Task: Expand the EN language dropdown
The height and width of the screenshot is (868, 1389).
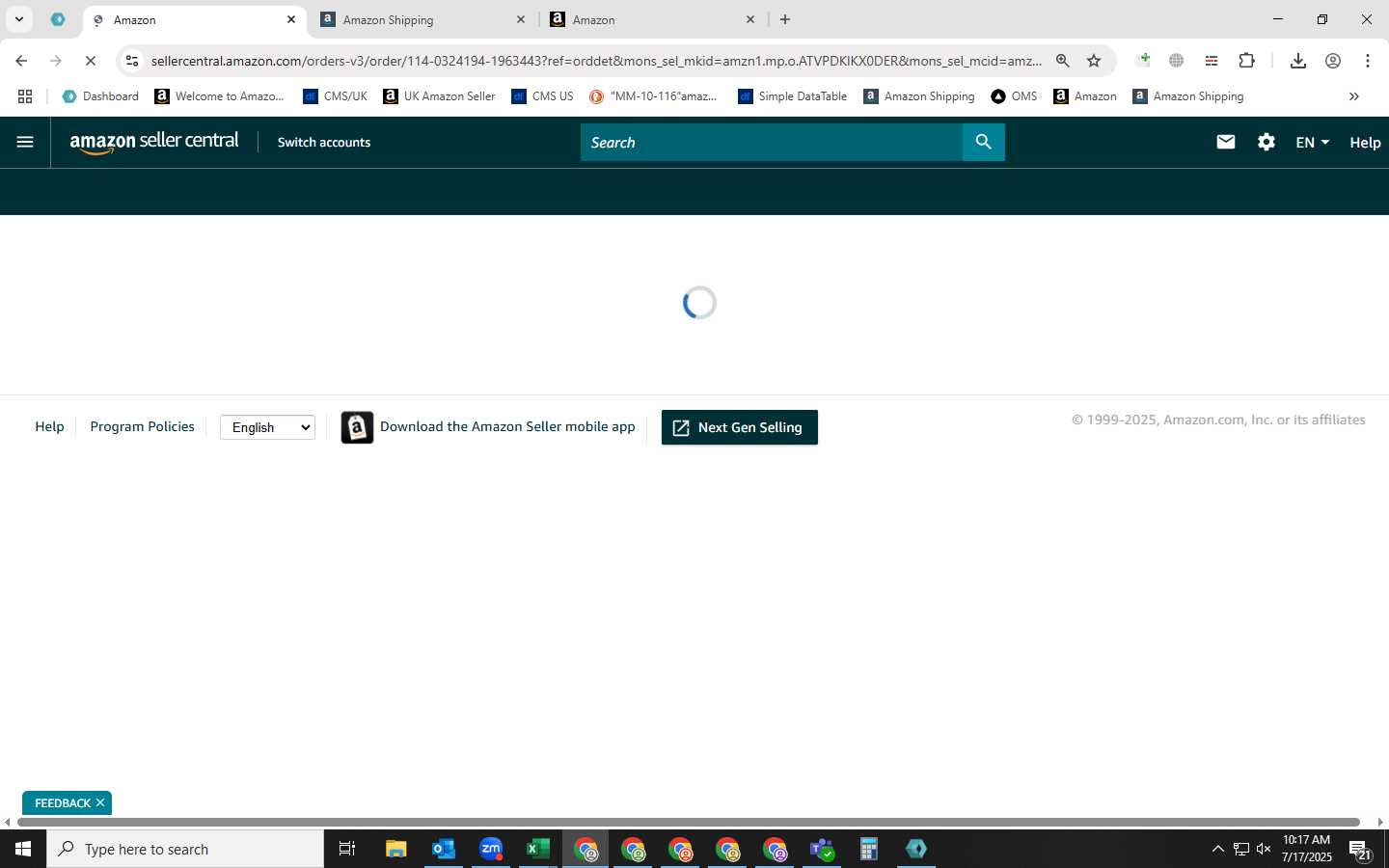Action: tap(1313, 142)
